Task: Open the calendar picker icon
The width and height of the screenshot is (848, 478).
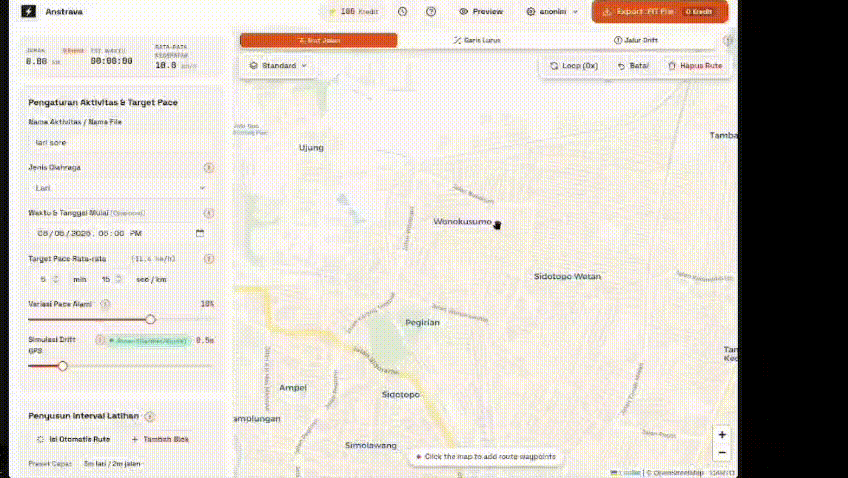Action: 200,233
